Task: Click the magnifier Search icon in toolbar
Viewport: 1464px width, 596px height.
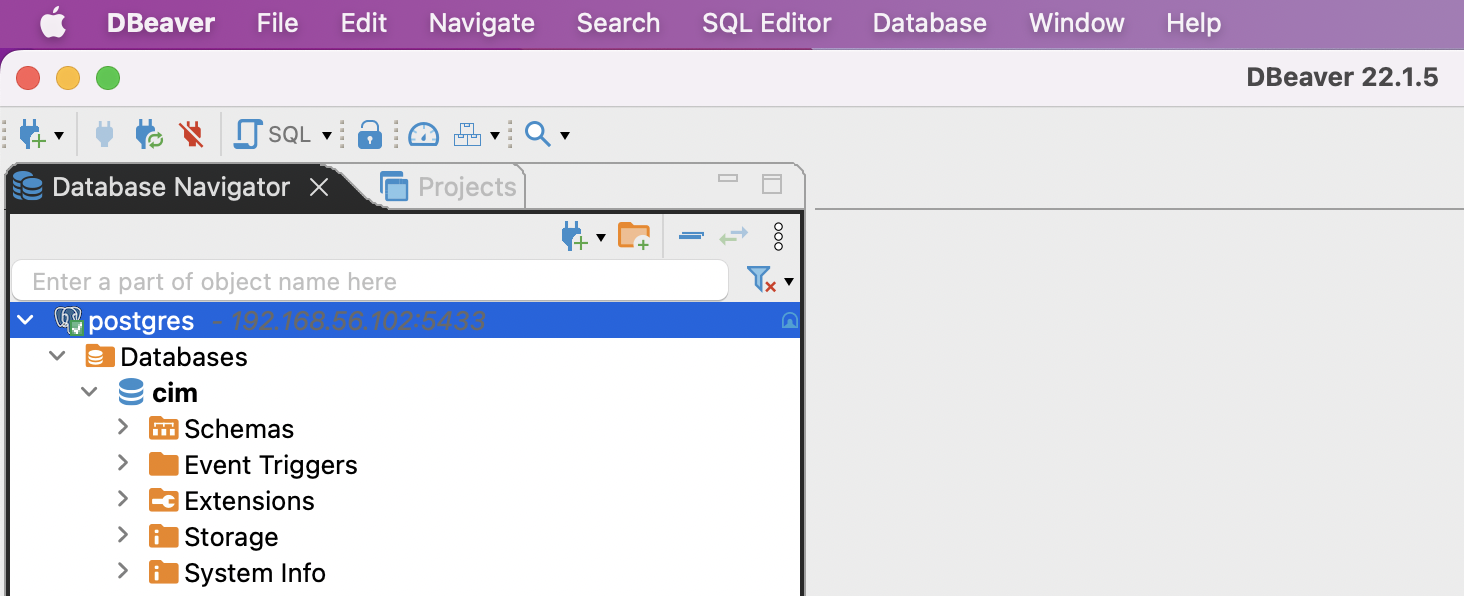Action: pos(538,134)
